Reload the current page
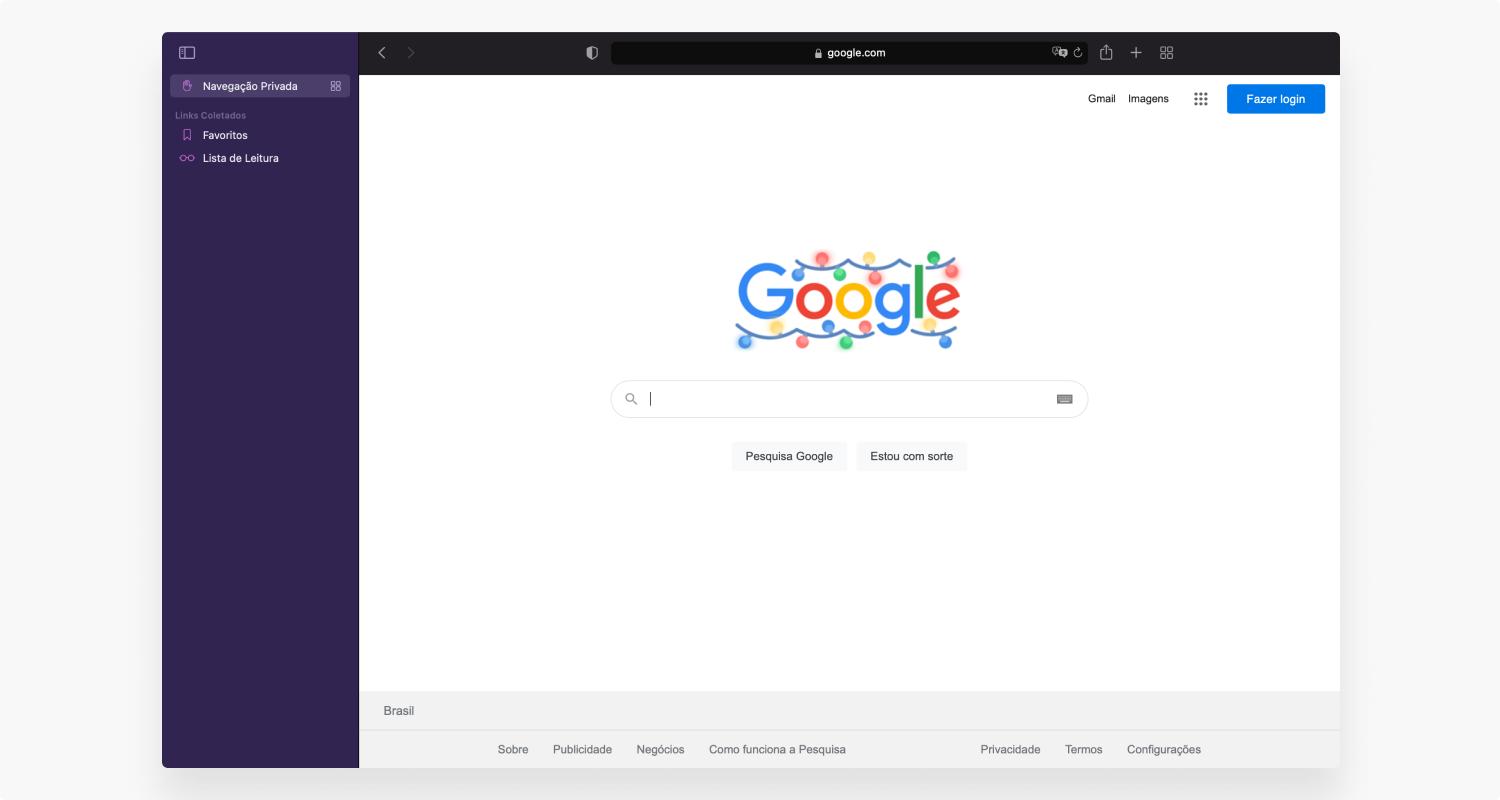The height and width of the screenshot is (800, 1500). tap(1078, 53)
